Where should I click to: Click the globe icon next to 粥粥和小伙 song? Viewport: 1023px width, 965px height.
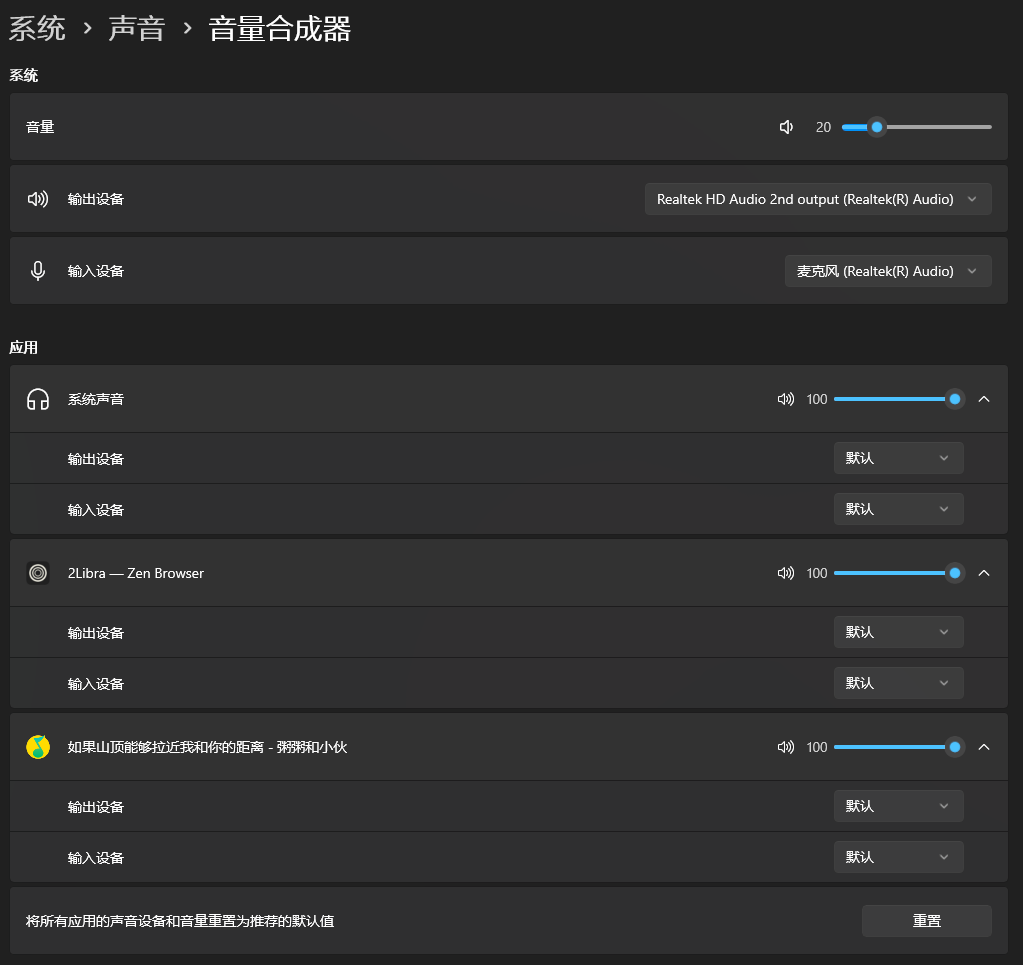coord(37,746)
